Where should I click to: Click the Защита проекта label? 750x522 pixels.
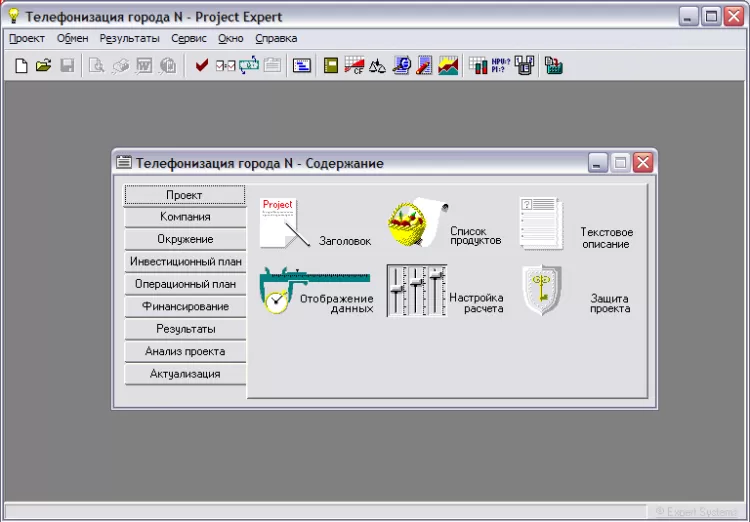click(610, 303)
